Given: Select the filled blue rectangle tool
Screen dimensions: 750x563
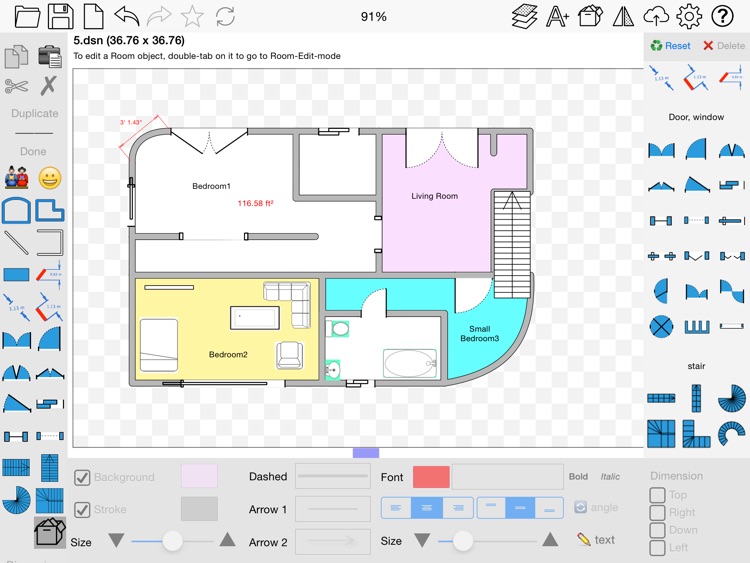Looking at the screenshot, I should 17,275.
